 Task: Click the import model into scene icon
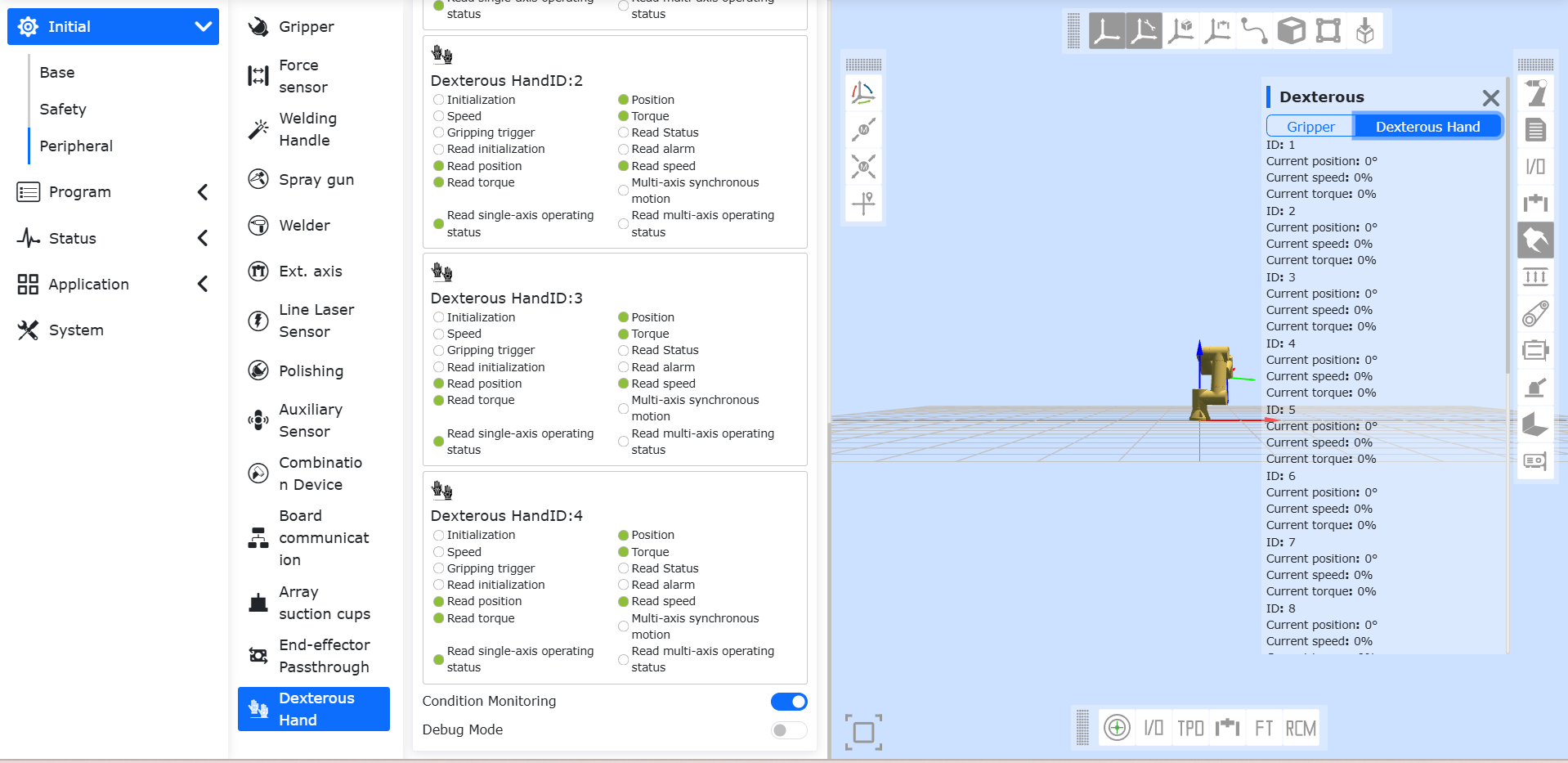pos(1365,31)
